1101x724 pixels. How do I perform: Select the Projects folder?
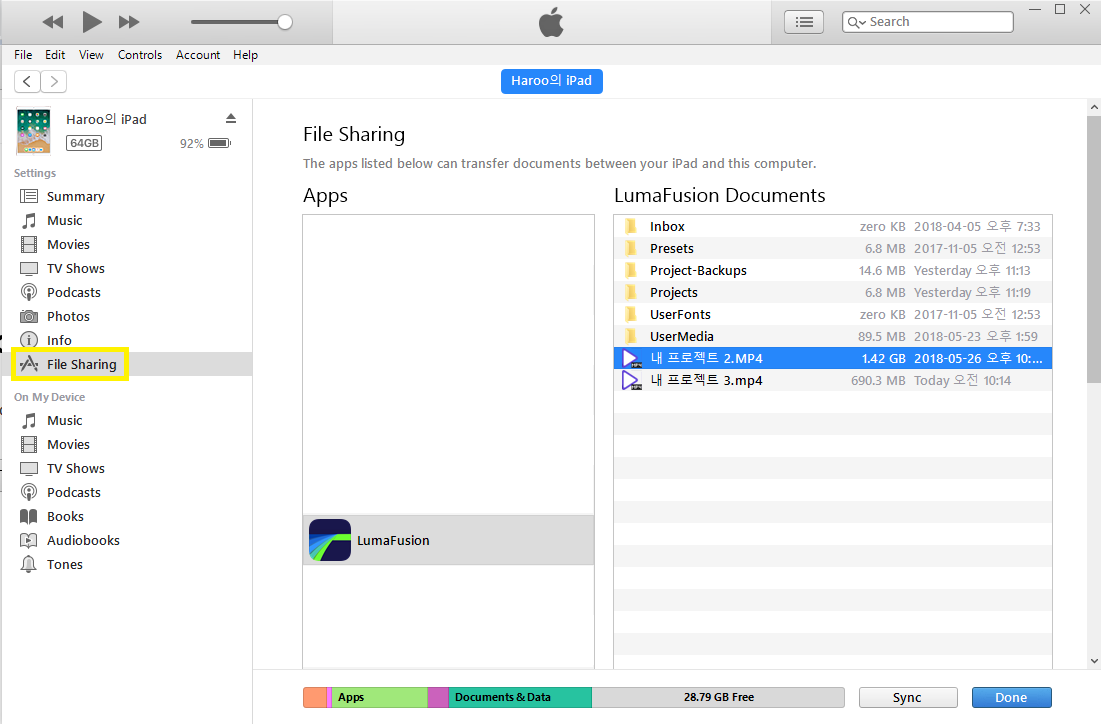[x=833, y=292]
